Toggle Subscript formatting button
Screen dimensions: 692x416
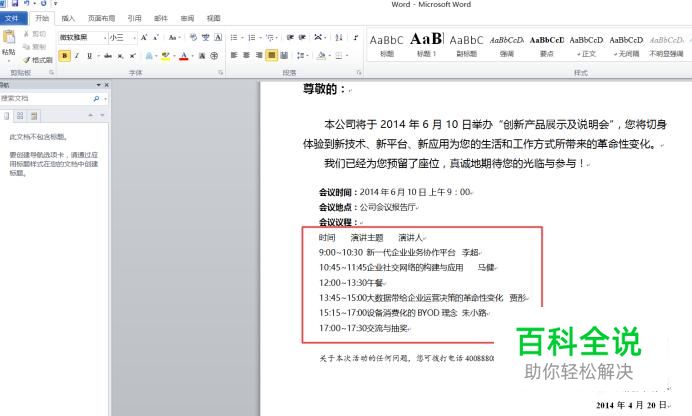(x=120, y=56)
